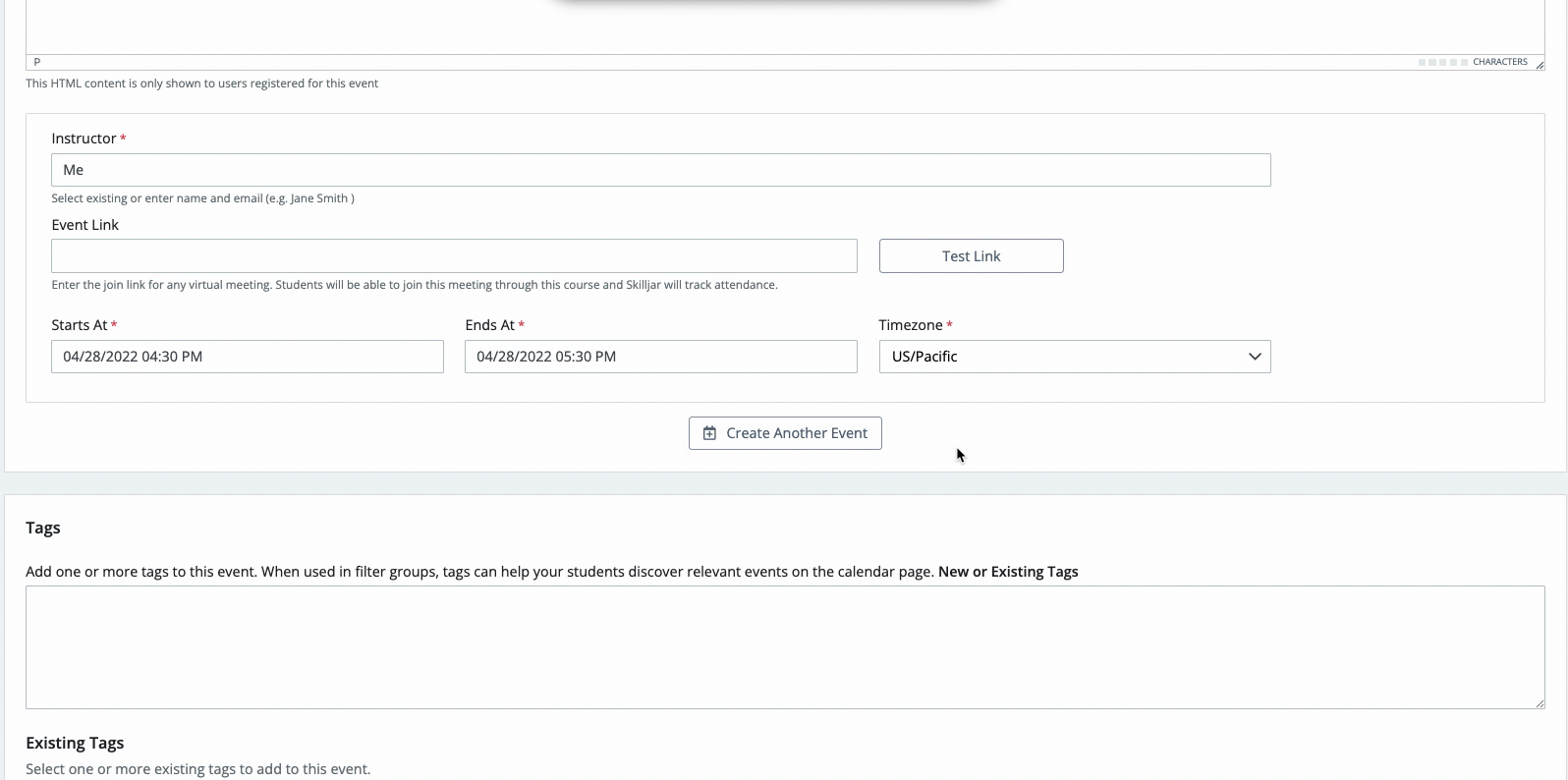
Task: Click the Tags text area resize grip
Action: [1539, 702]
